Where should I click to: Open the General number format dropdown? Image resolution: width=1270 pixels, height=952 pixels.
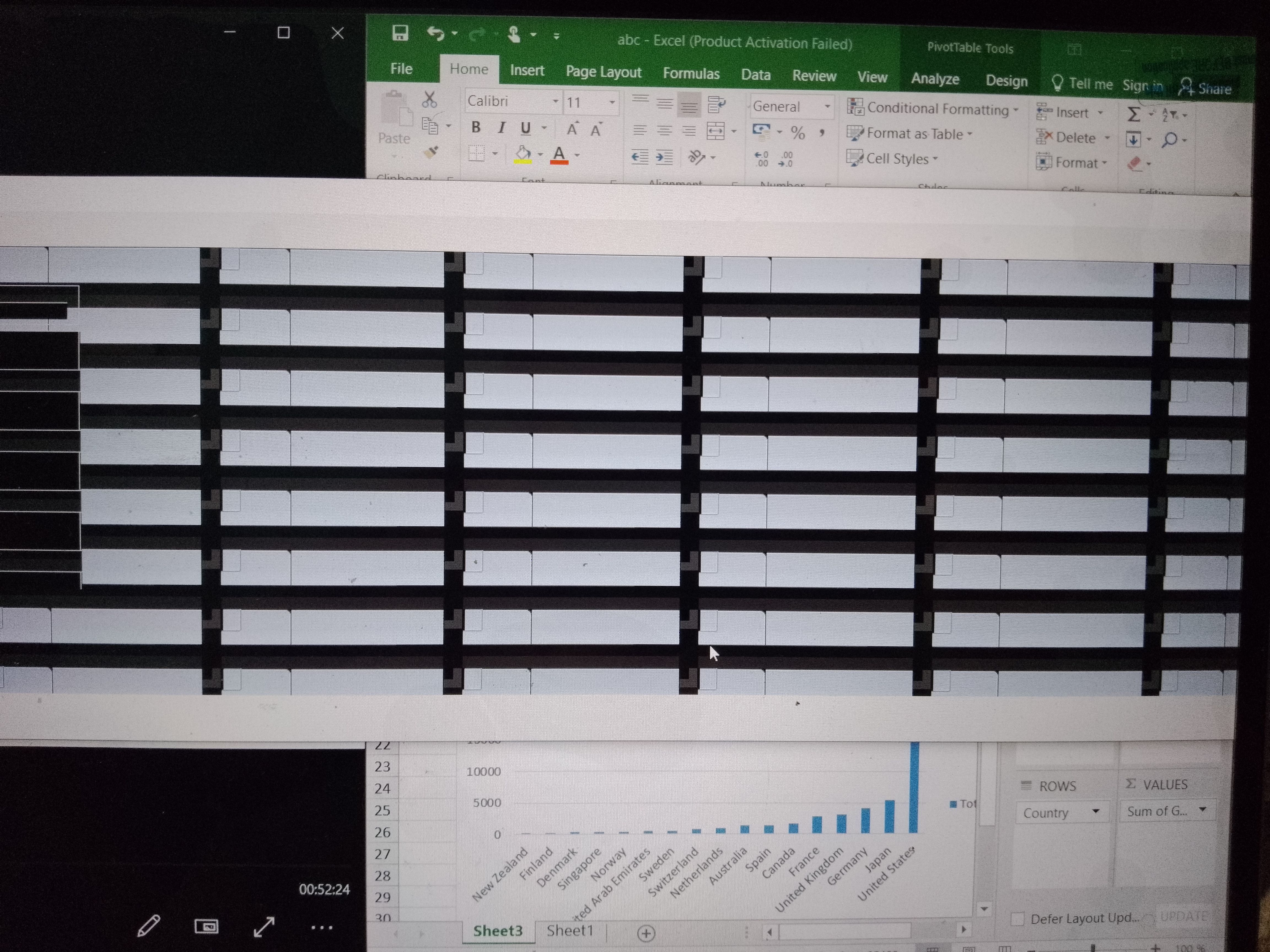tap(827, 107)
